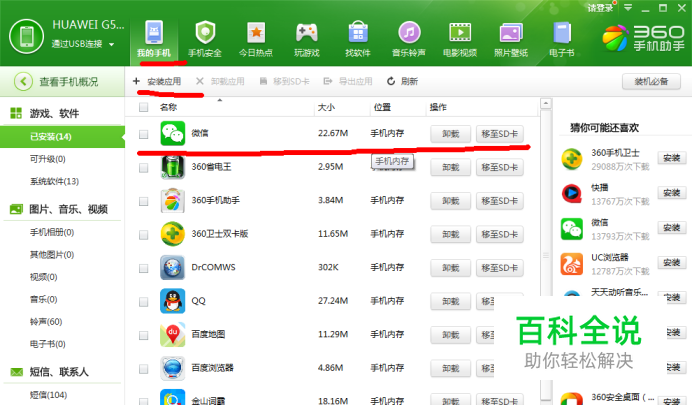Image resolution: width=692 pixels, height=405 pixels.
Task: Check the box for 百度浏览器
Action: (x=143, y=369)
